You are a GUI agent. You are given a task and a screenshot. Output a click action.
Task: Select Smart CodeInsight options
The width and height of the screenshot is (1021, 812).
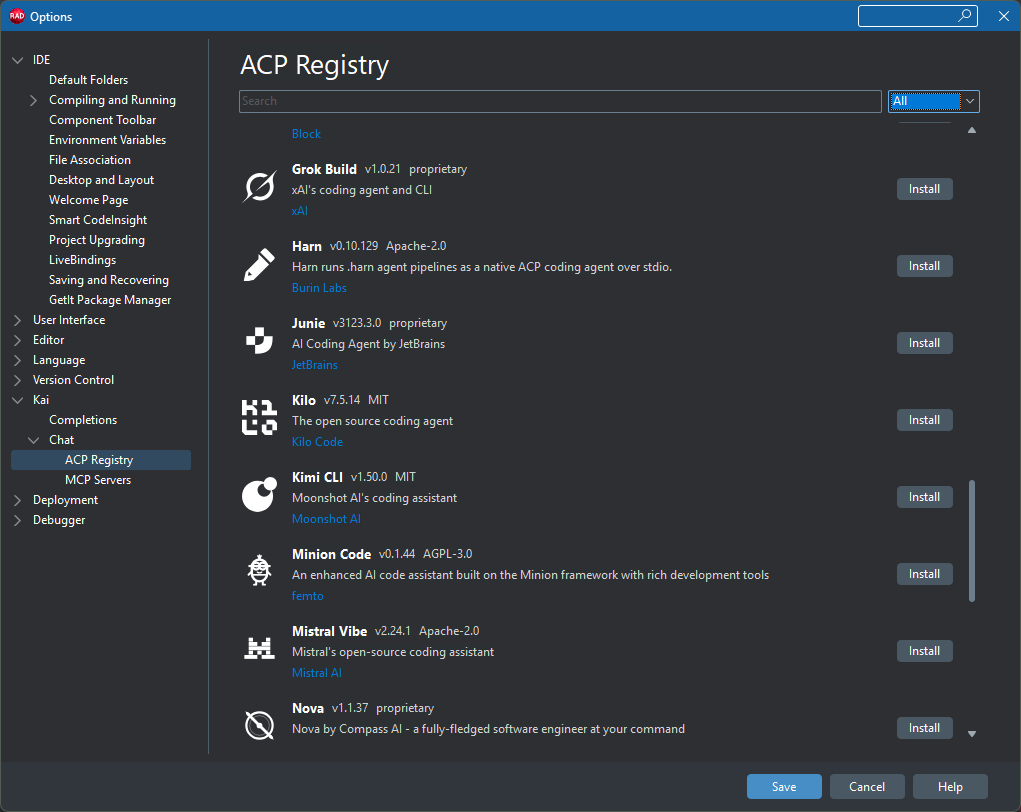point(98,220)
